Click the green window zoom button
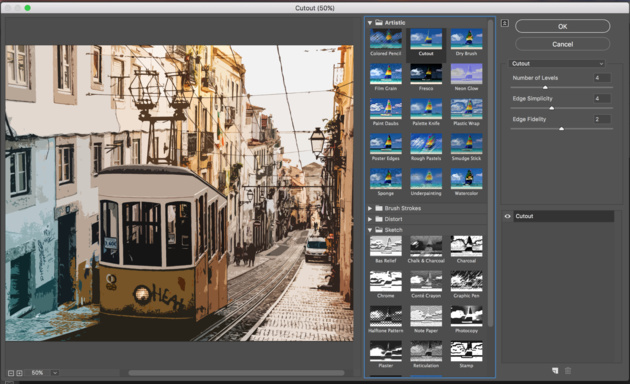Screen dimensions: 630x384 click(27, 8)
